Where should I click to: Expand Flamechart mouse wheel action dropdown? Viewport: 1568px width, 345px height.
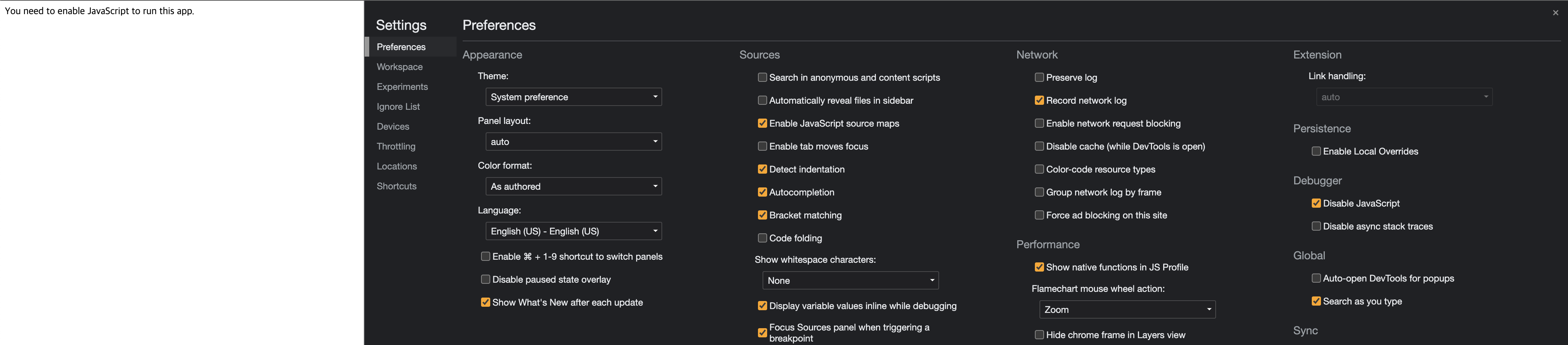click(x=1127, y=310)
